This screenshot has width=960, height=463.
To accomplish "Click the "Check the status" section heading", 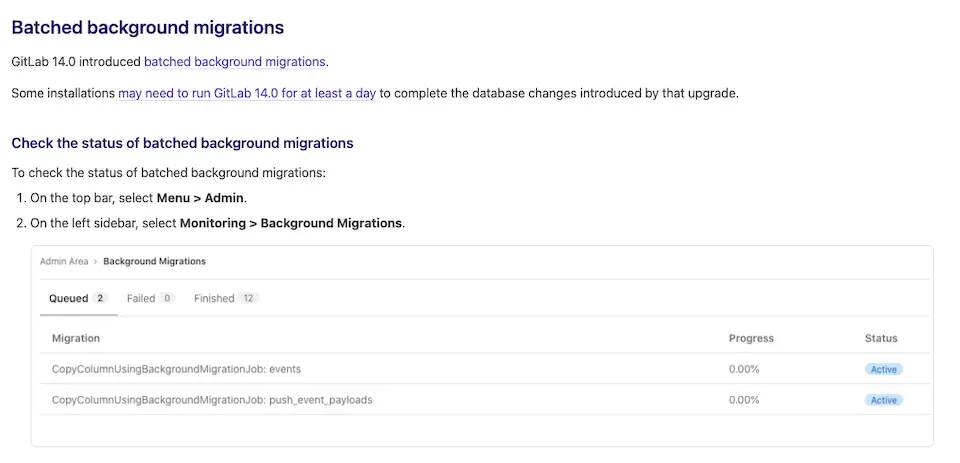I will pyautogui.click(x=182, y=143).
